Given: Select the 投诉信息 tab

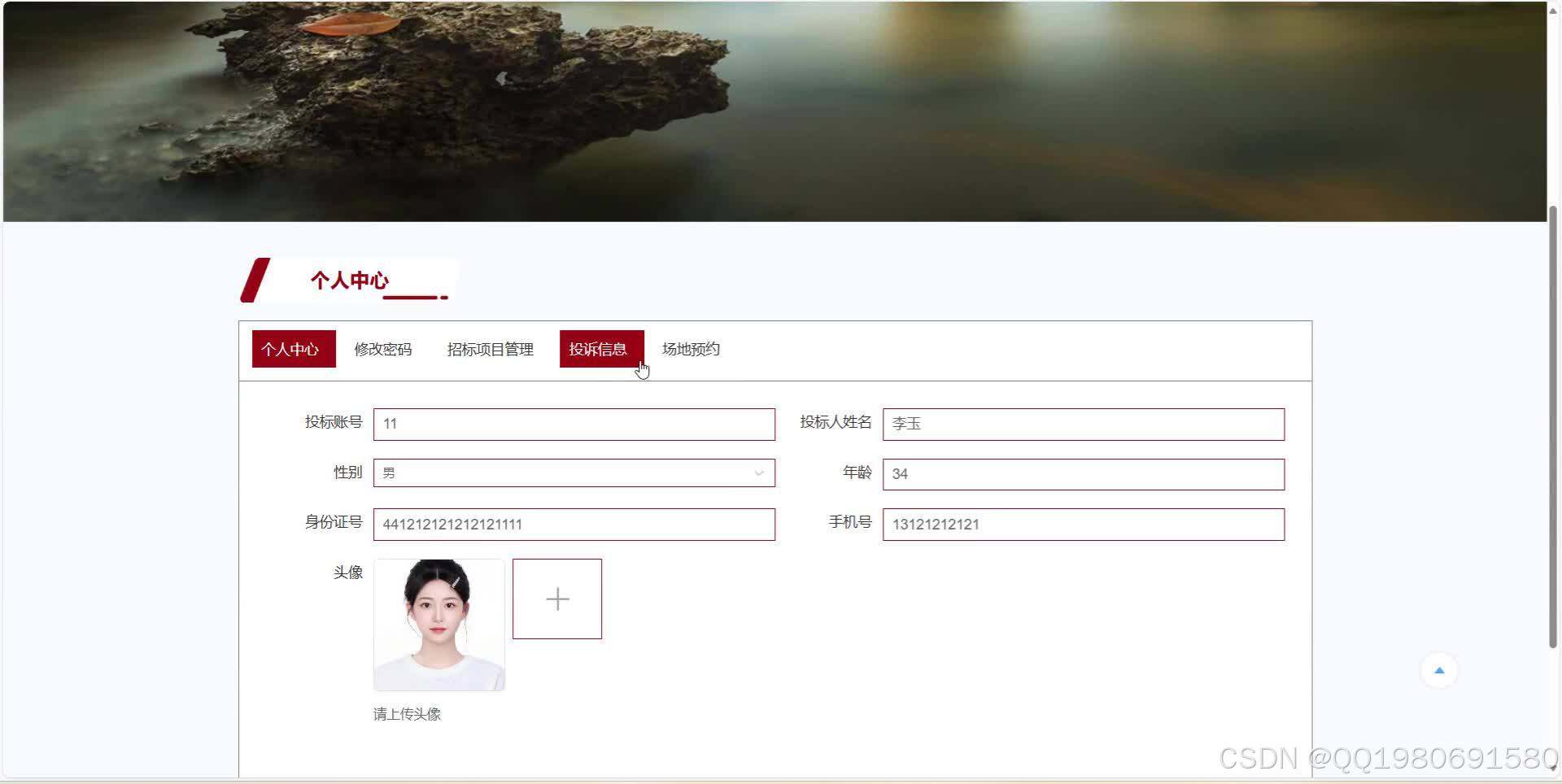Looking at the screenshot, I should pos(600,349).
